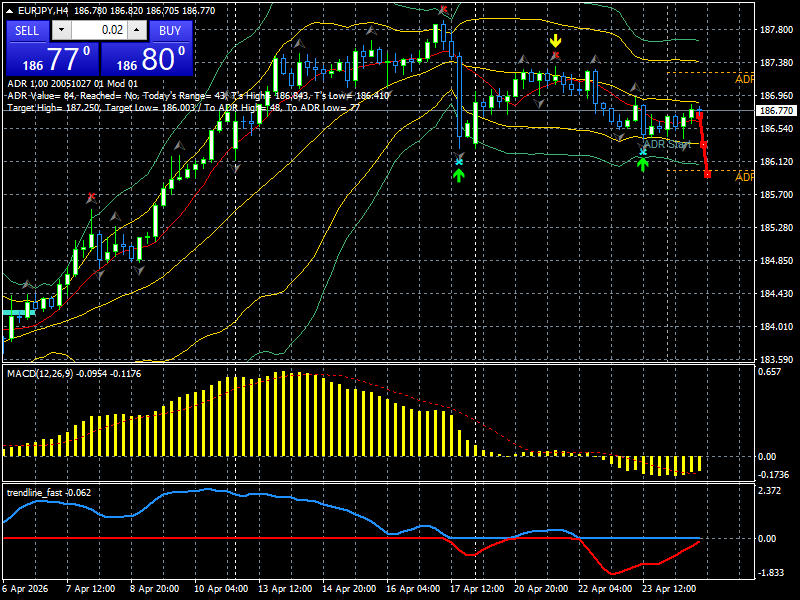Click the Target High= 187.250 info line
Image resolution: width=800 pixels, height=600 pixels.
tap(184, 108)
